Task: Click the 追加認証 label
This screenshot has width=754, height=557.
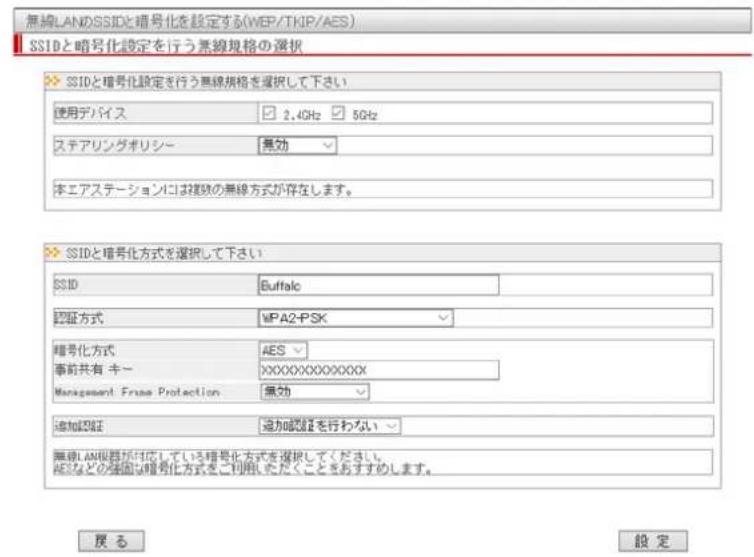Action: point(78,426)
